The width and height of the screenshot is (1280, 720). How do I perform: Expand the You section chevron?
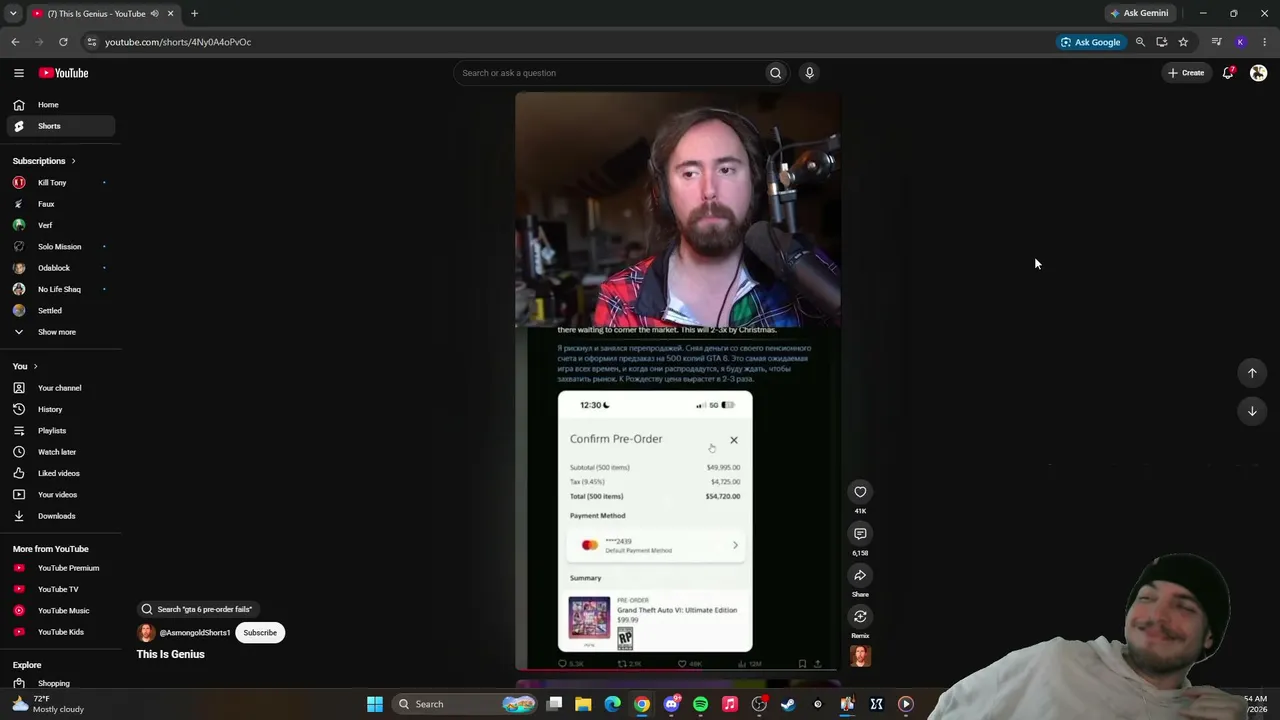(35, 367)
